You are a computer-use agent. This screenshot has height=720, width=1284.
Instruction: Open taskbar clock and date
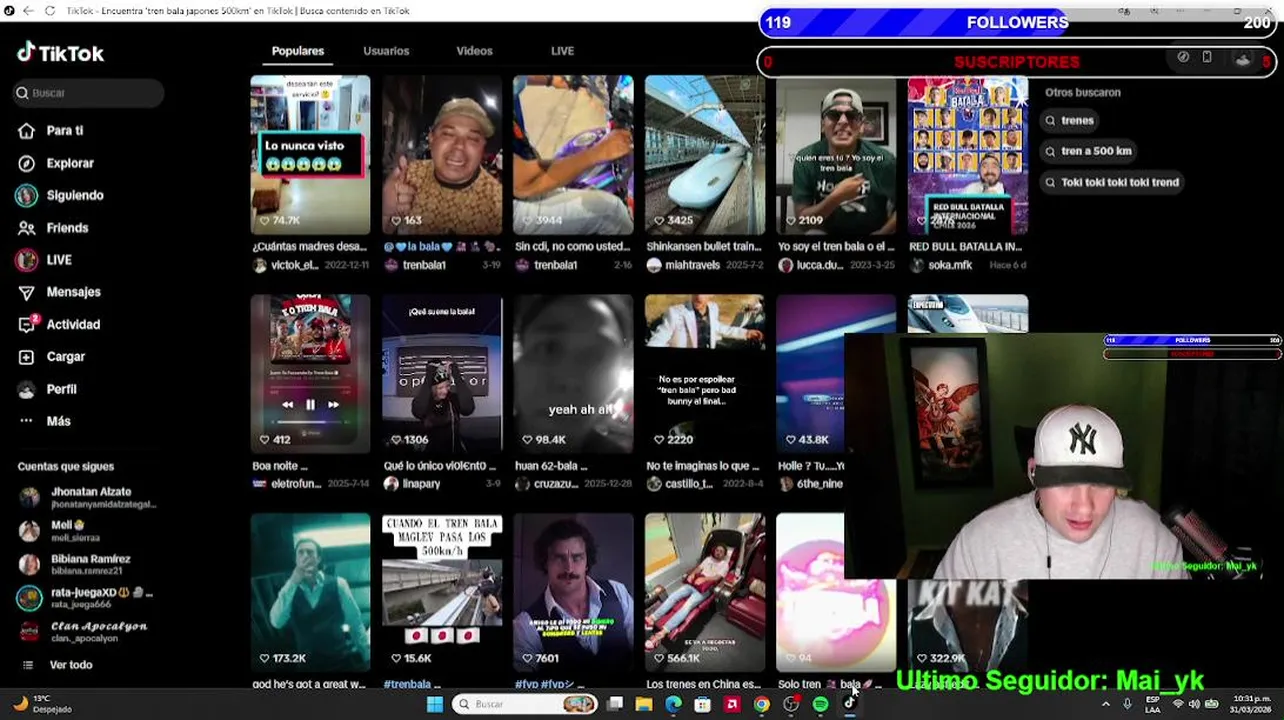(x=1252, y=704)
